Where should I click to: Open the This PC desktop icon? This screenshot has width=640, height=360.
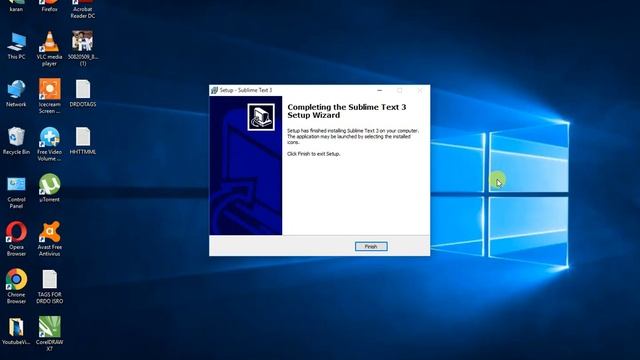[16, 46]
